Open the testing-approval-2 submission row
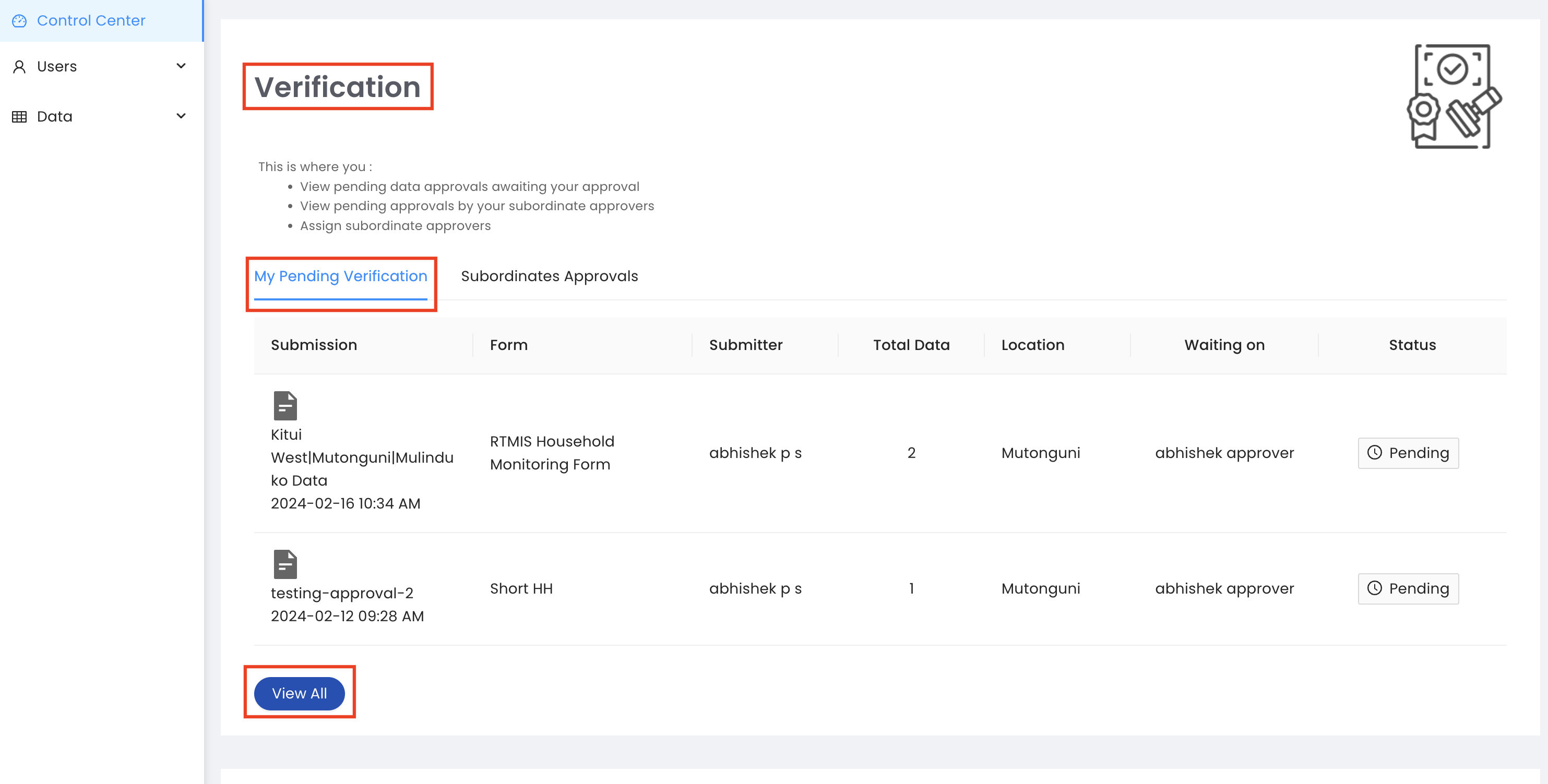Viewport: 1548px width, 784px height. (x=341, y=593)
